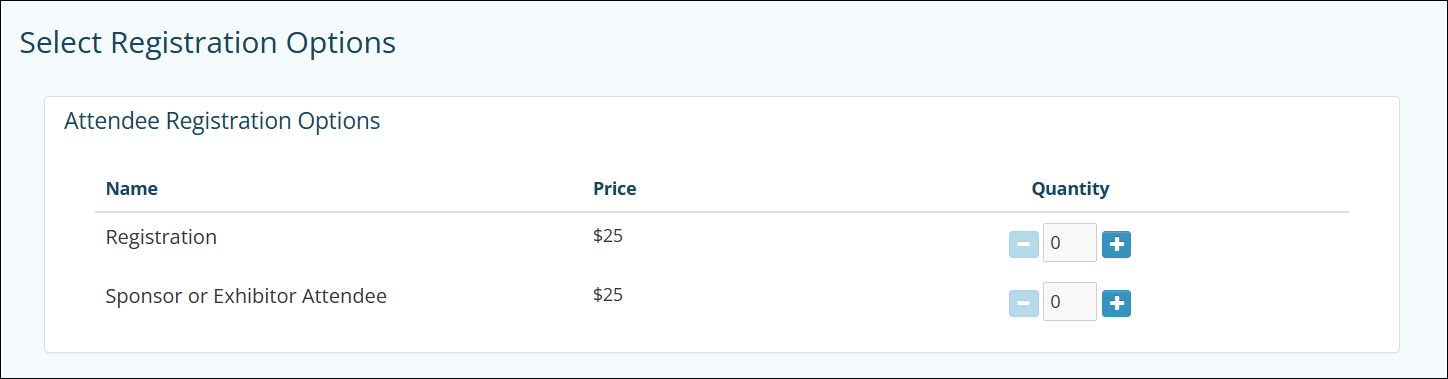Tap the faded minus button in Registration row

[x=1024, y=244]
